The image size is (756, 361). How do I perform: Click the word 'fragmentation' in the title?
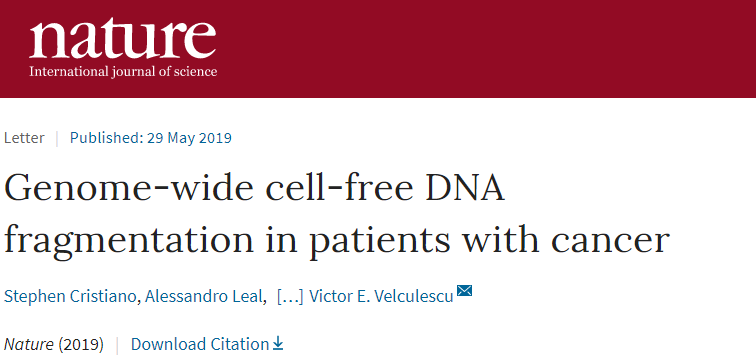[x=129, y=239]
